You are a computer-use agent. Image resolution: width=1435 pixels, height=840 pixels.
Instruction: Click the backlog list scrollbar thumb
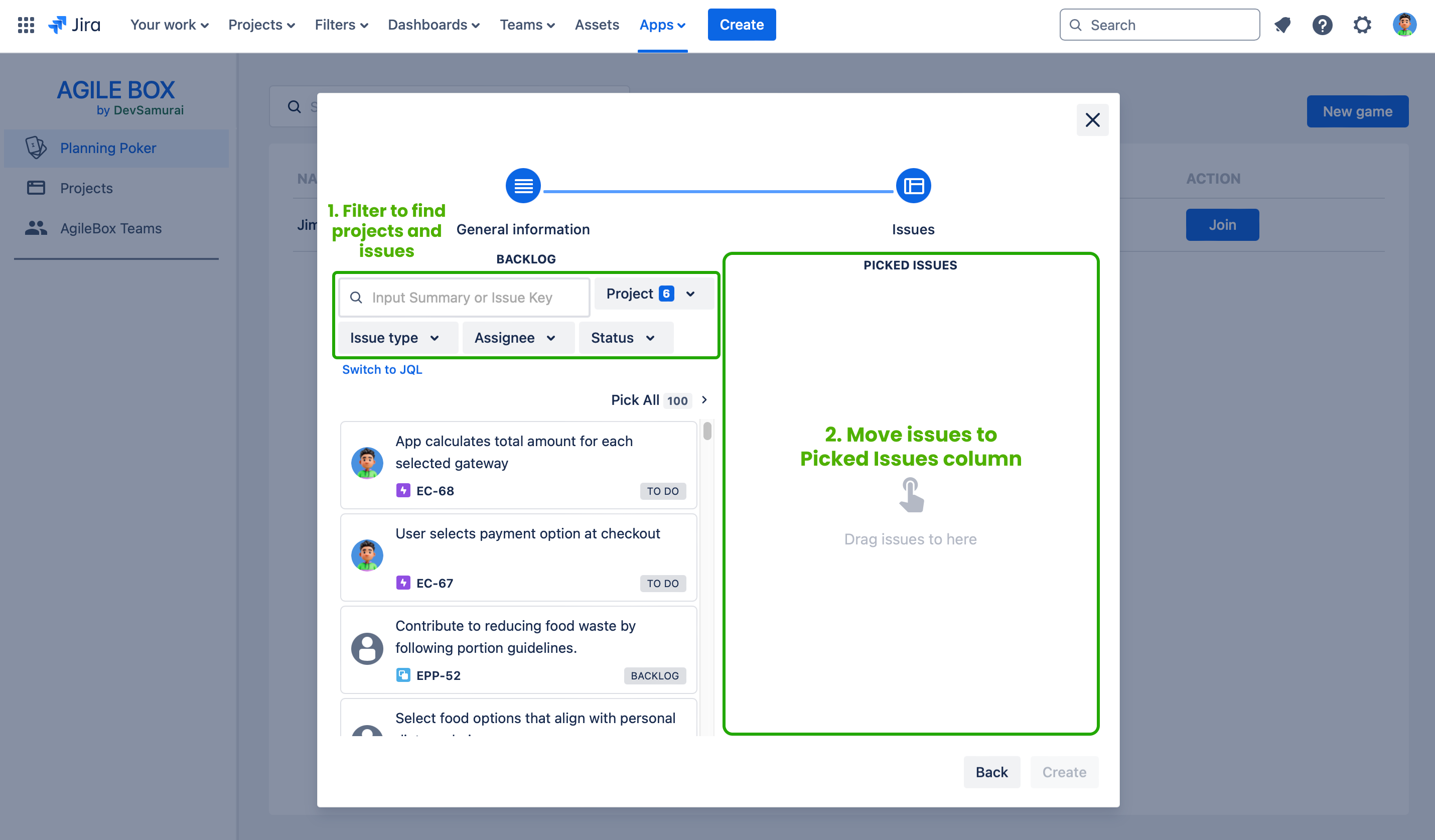[706, 431]
